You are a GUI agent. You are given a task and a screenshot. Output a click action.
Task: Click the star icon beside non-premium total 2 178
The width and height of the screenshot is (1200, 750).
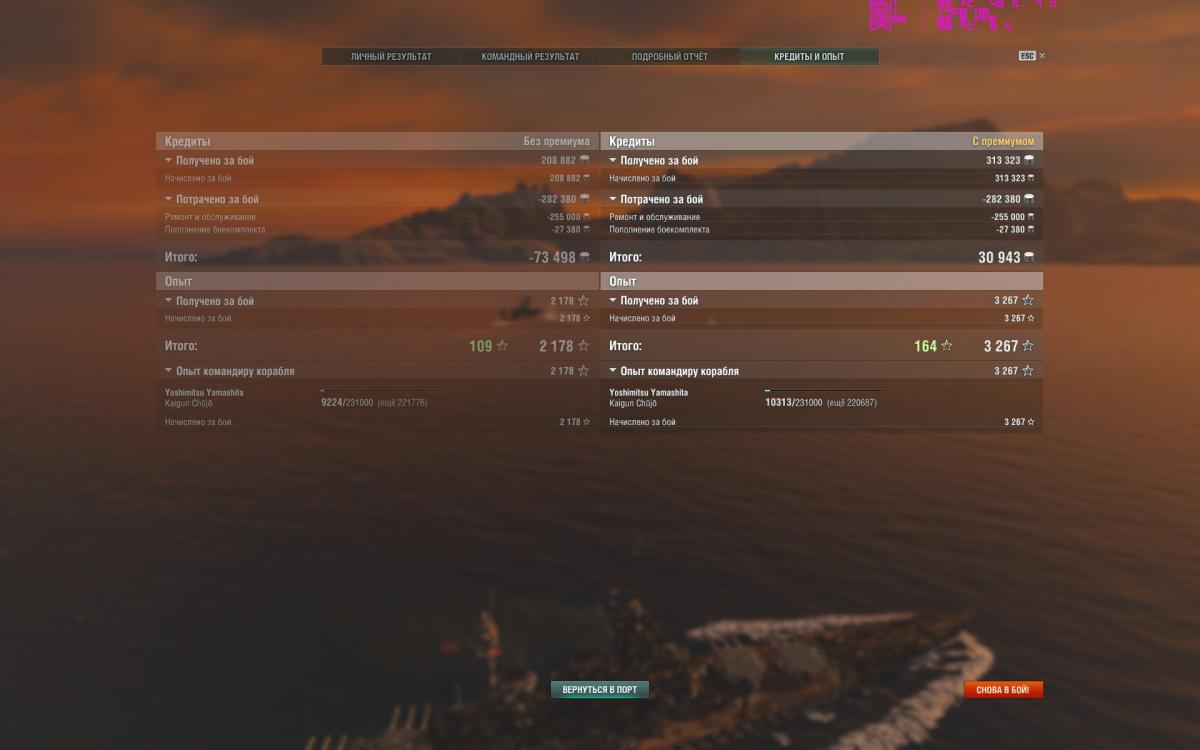584,346
